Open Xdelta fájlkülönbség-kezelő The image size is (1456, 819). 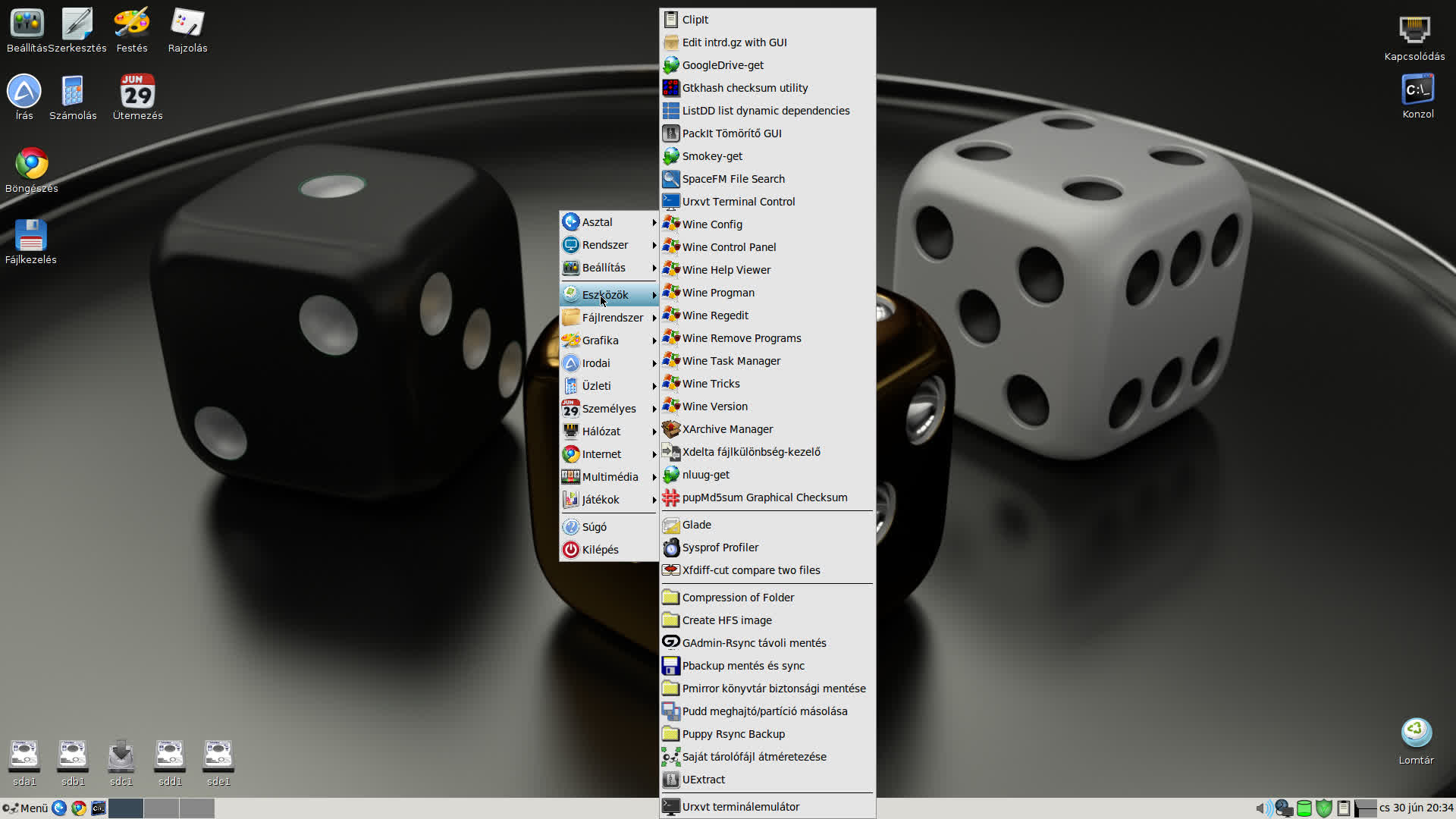(x=767, y=452)
